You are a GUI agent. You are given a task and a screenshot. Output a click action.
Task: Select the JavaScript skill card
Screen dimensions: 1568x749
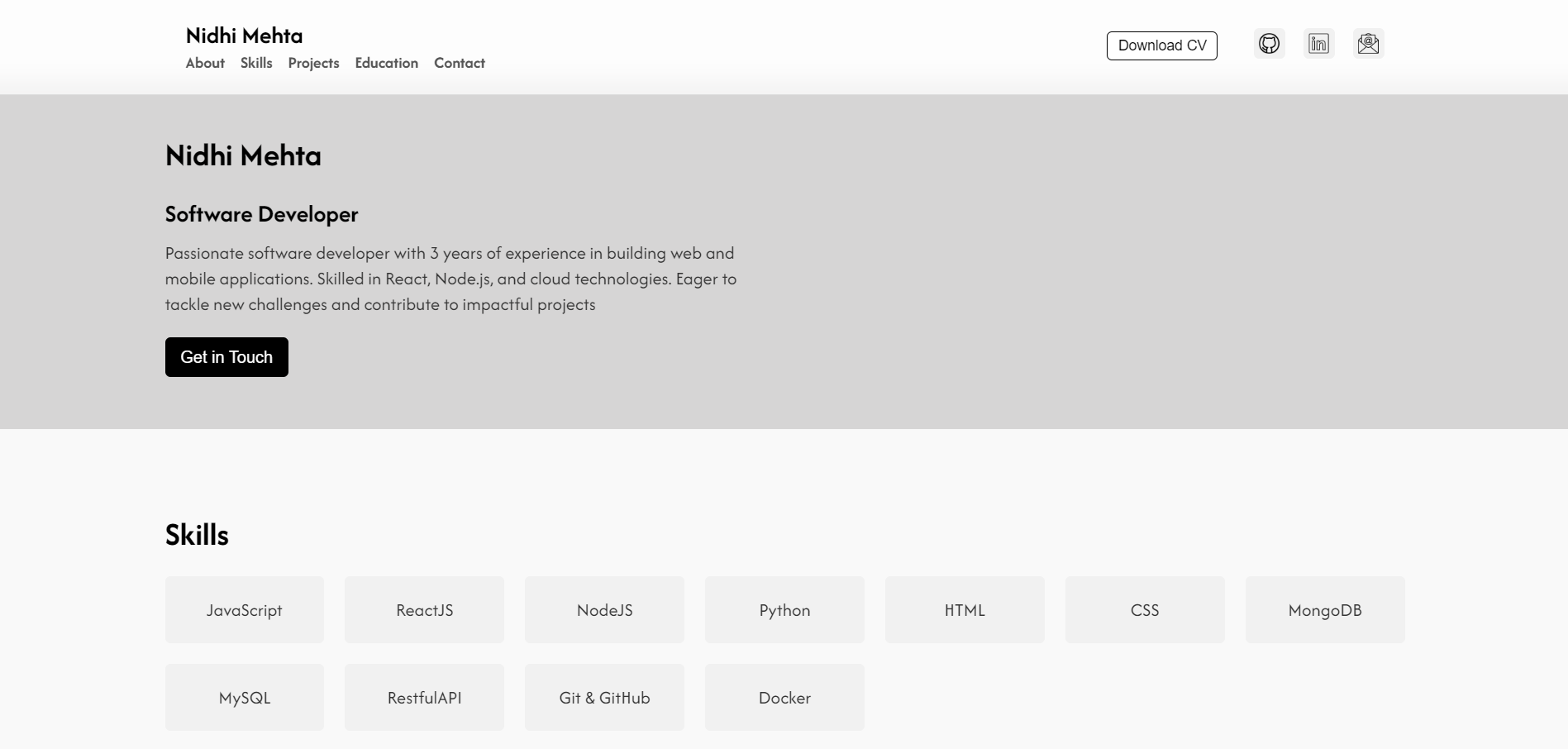pyautogui.click(x=245, y=610)
